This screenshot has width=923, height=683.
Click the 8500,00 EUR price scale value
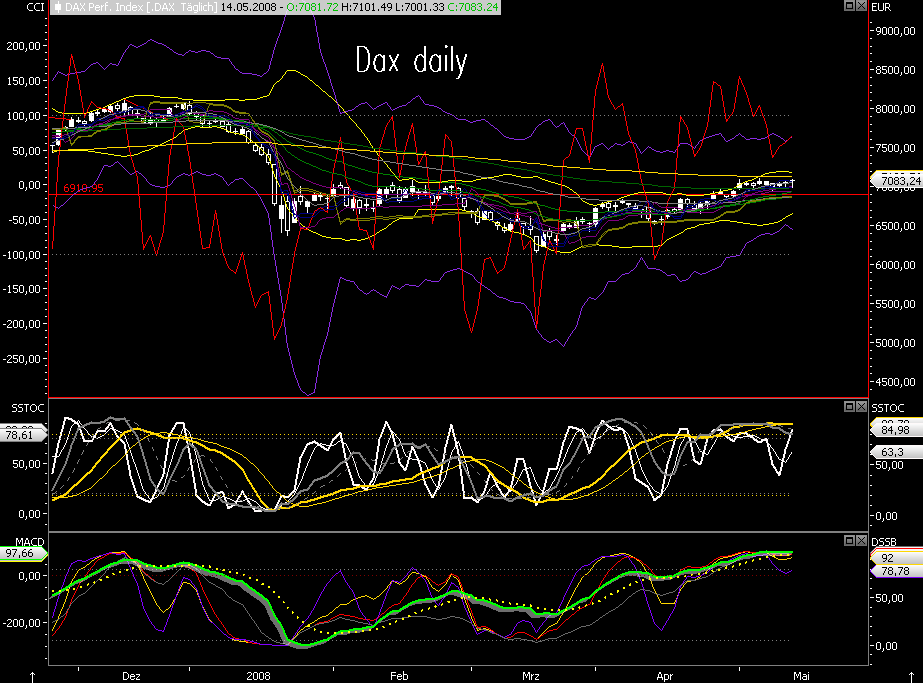tap(896, 70)
